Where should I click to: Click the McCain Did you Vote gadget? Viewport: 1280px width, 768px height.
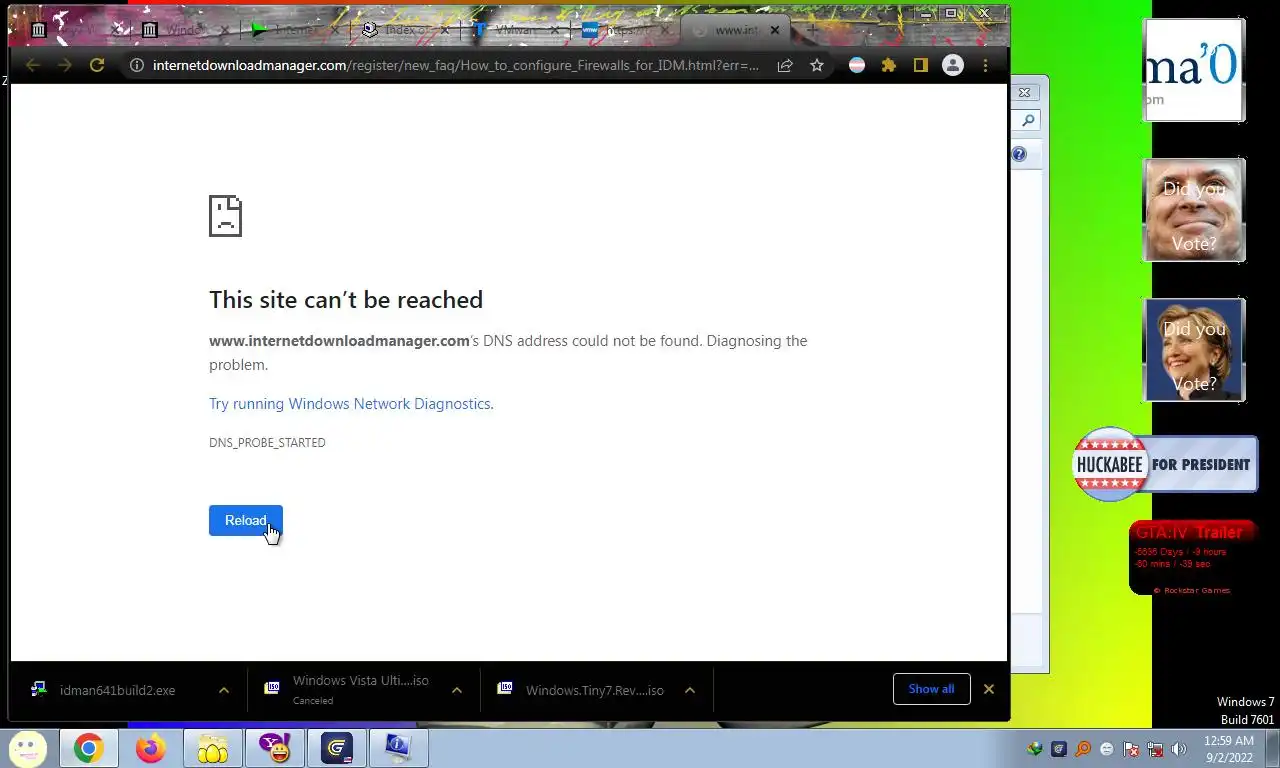point(1194,210)
